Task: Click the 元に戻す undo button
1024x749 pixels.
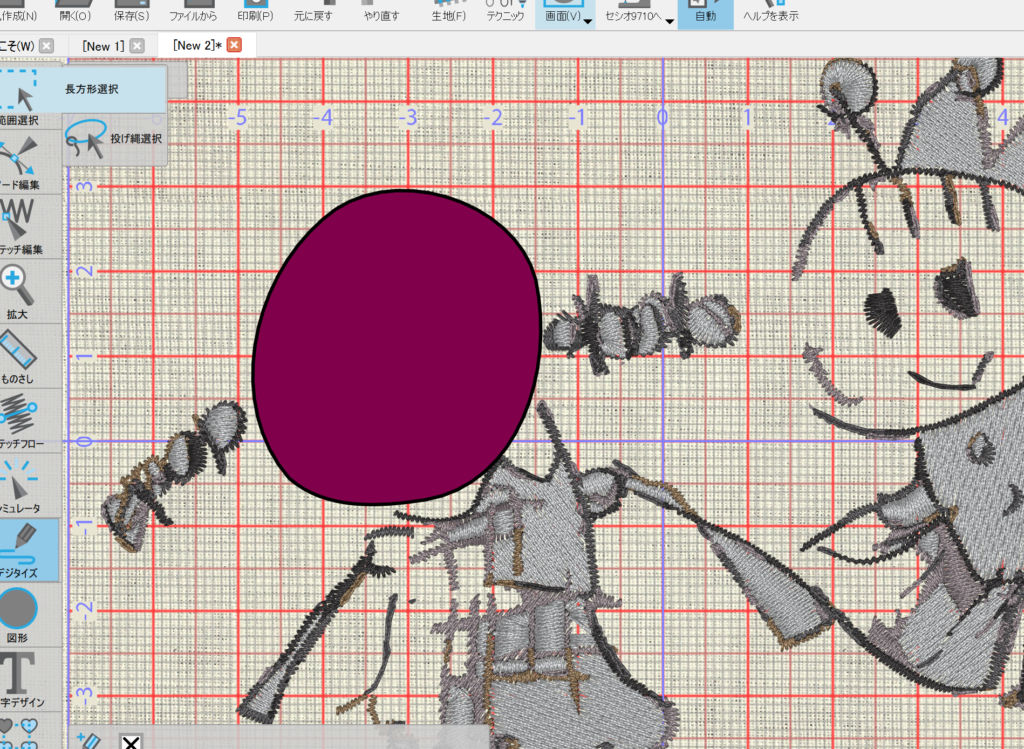Action: coord(314,14)
